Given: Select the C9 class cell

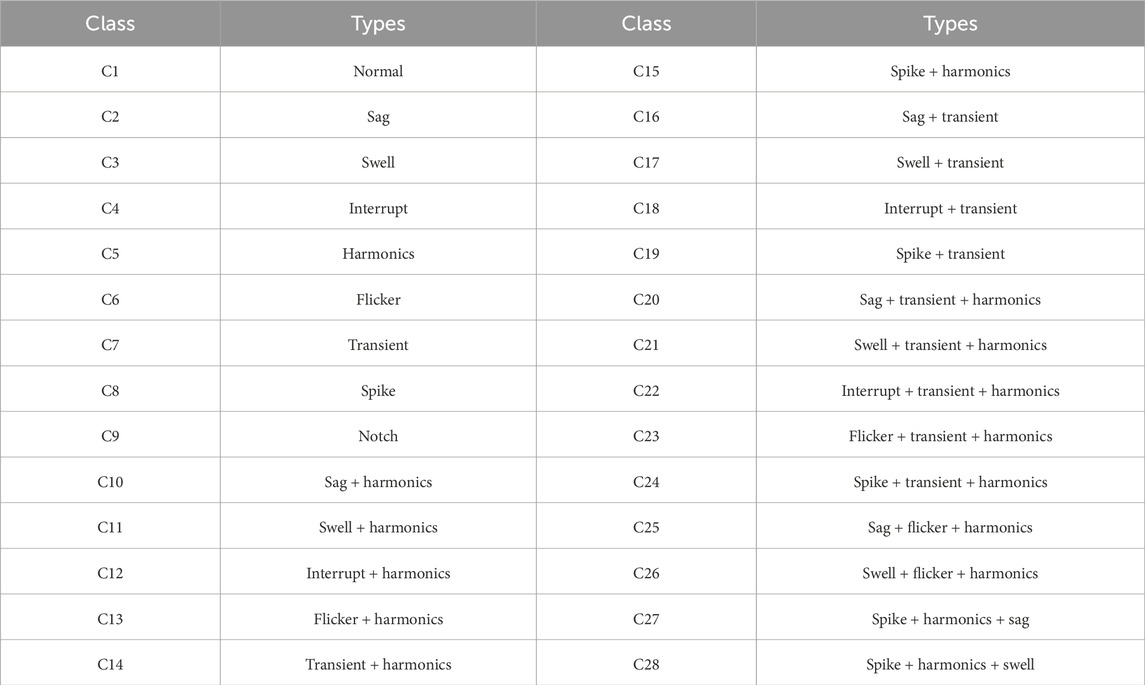Looking at the screenshot, I should (x=110, y=436).
